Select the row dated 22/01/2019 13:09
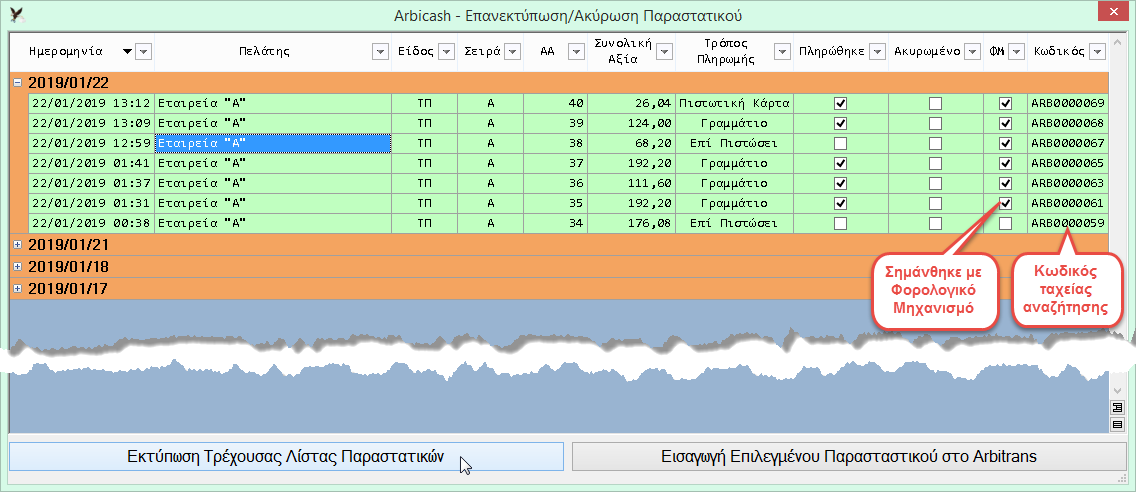Screen dimensions: 1136x492 tap(568, 123)
